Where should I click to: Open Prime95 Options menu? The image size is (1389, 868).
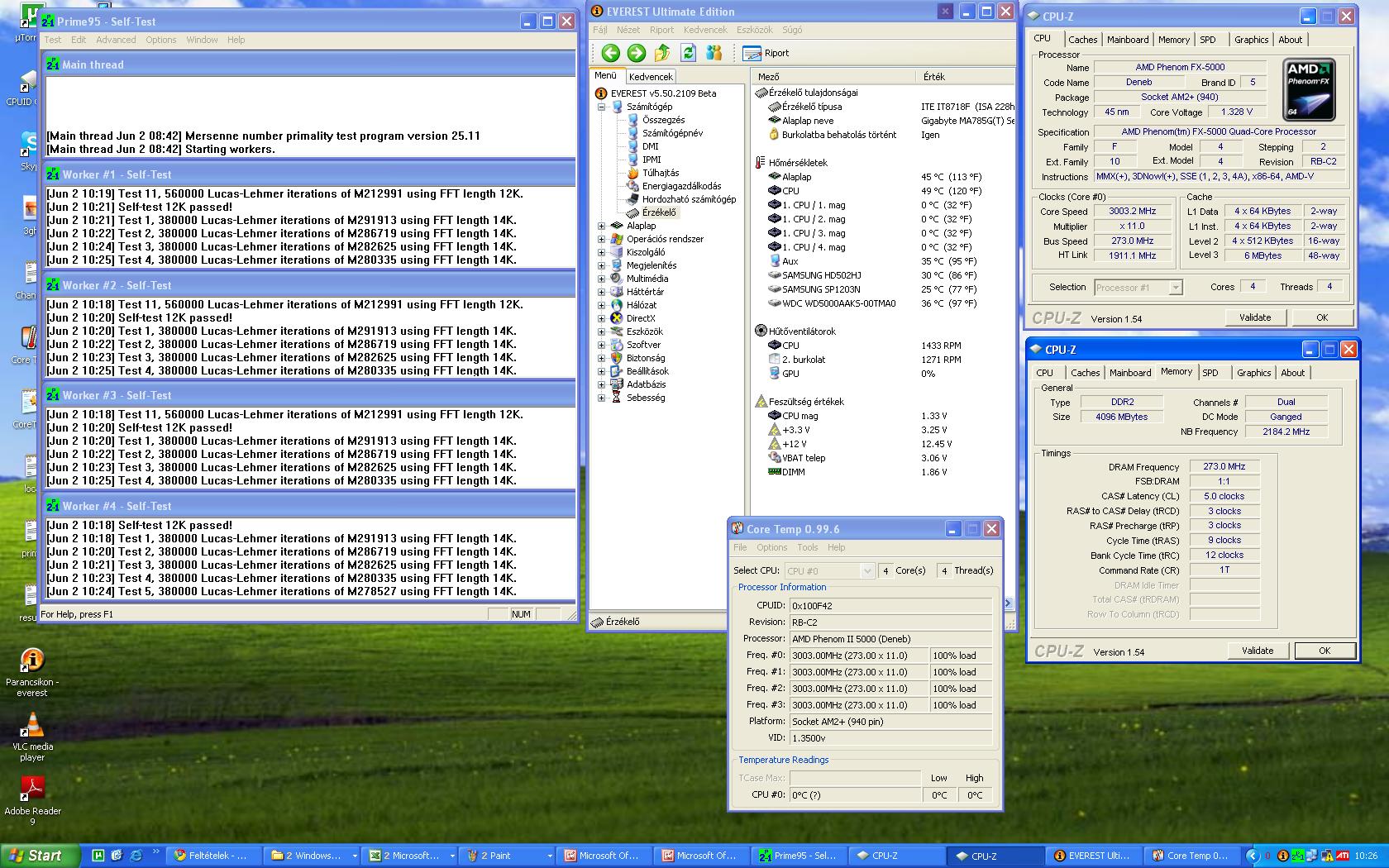[161, 40]
